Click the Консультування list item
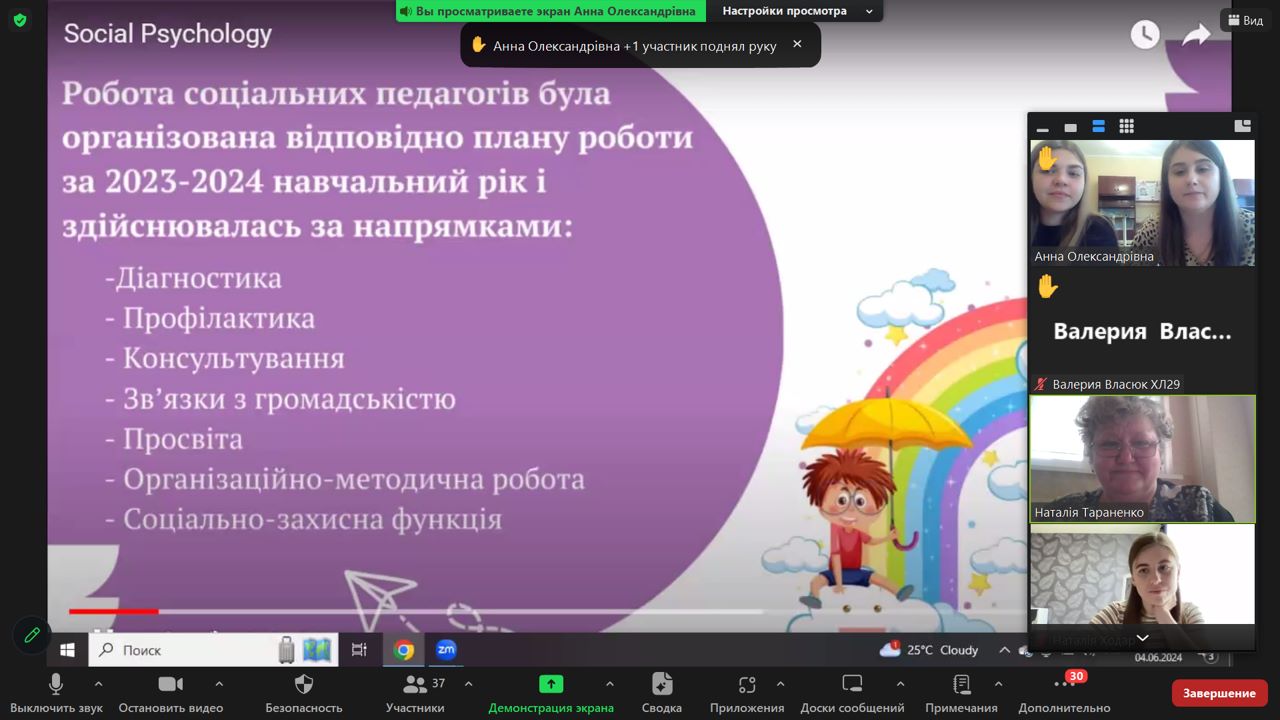Image resolution: width=1280 pixels, height=720 pixels. pyautogui.click(x=225, y=358)
